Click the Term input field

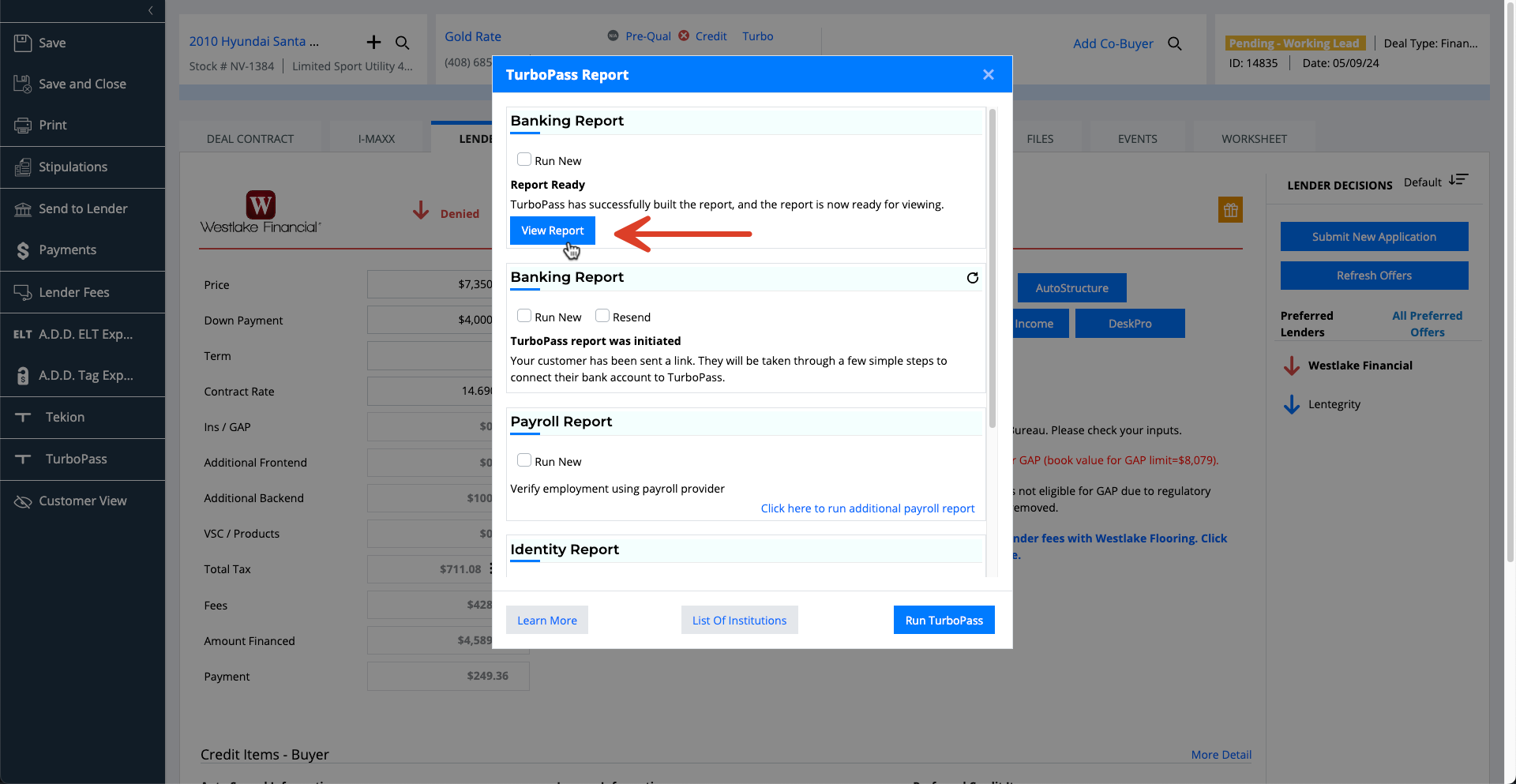[x=430, y=355]
